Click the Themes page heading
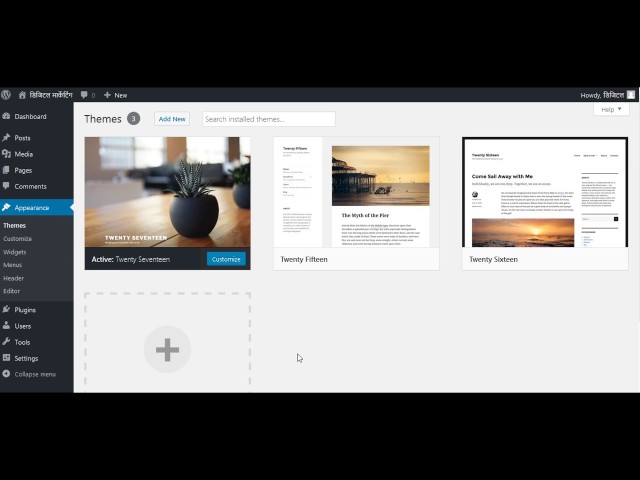640x480 pixels. pyautogui.click(x=103, y=119)
